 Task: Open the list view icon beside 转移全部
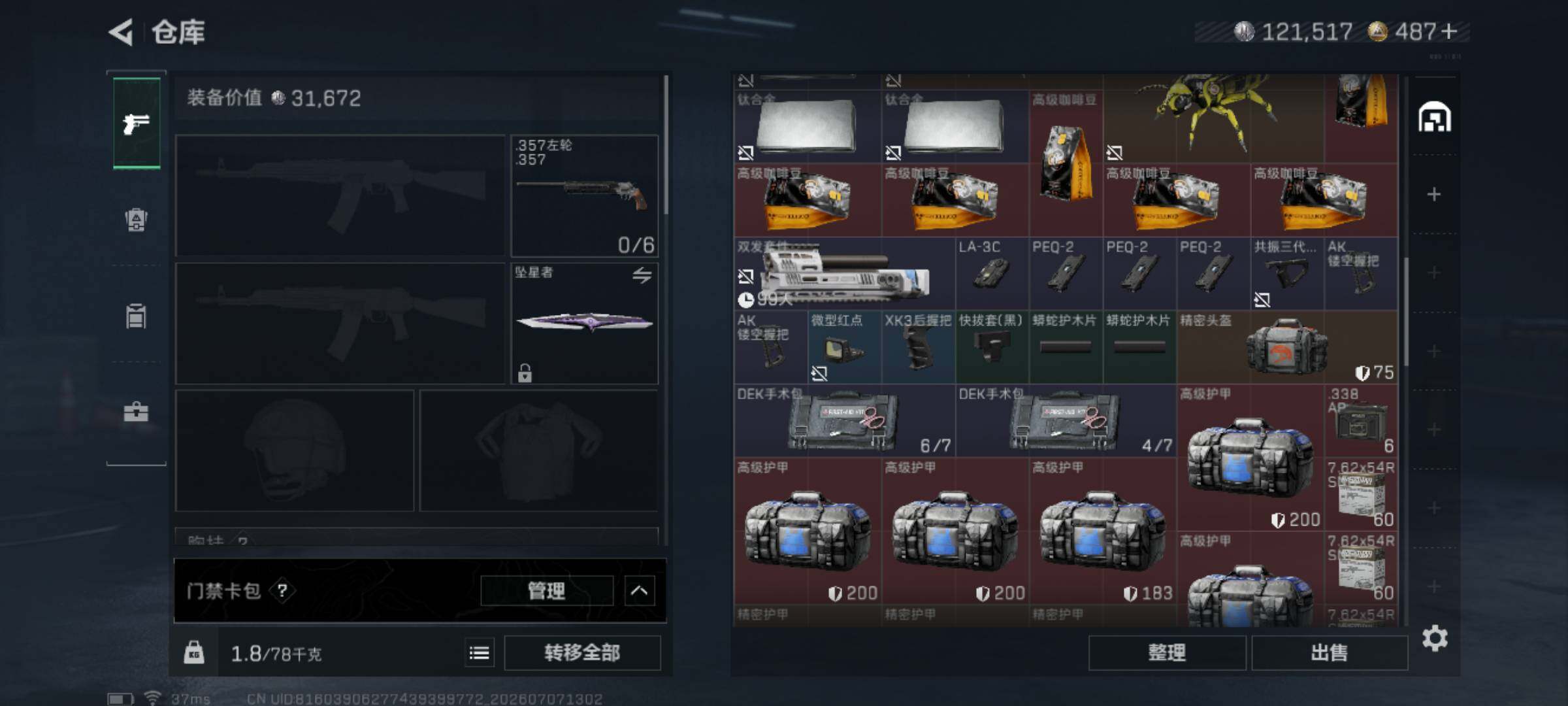(x=480, y=652)
